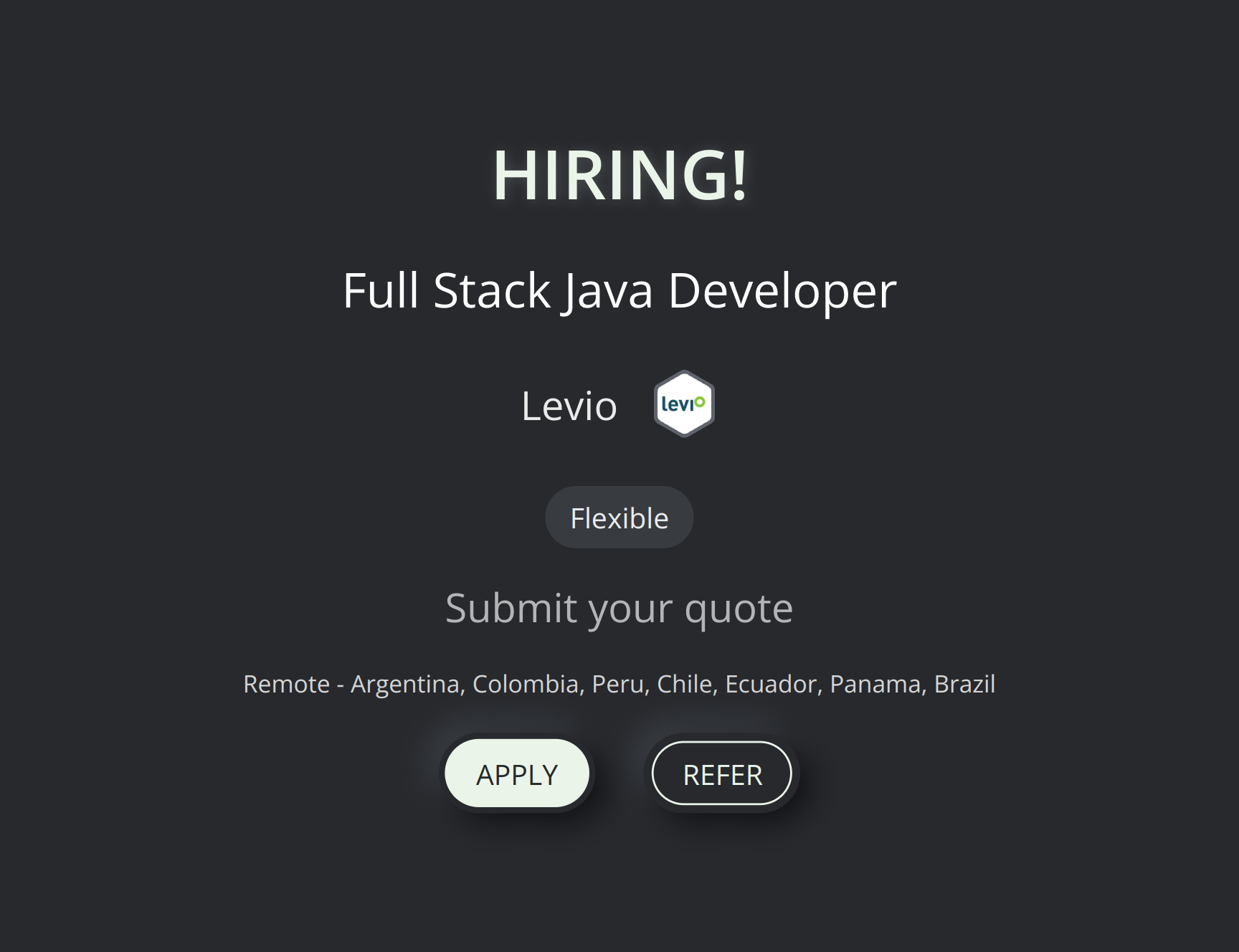The height and width of the screenshot is (952, 1239).
Task: Toggle the Flexible schedule chip
Action: point(619,517)
